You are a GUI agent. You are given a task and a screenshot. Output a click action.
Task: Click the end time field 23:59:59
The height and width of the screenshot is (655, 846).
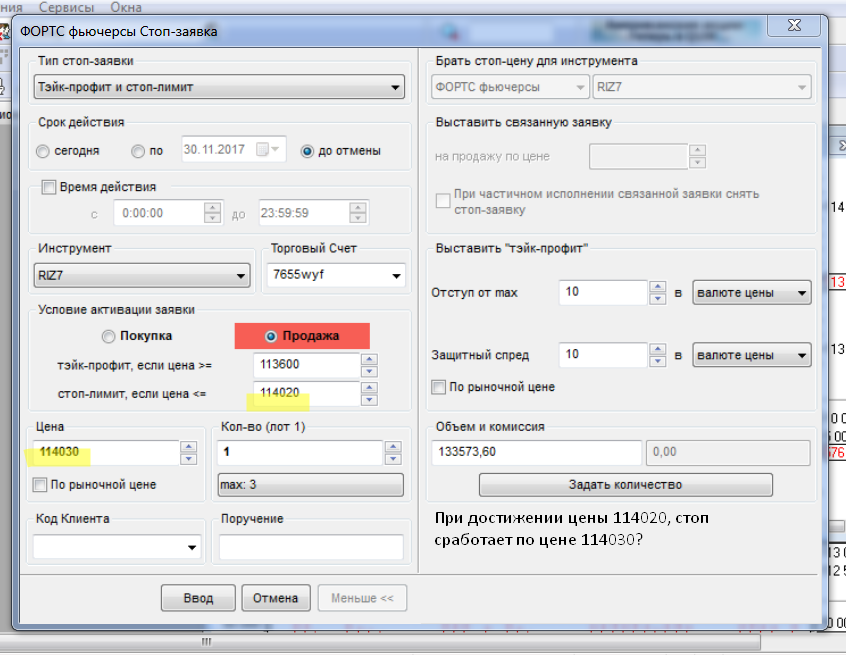304,213
